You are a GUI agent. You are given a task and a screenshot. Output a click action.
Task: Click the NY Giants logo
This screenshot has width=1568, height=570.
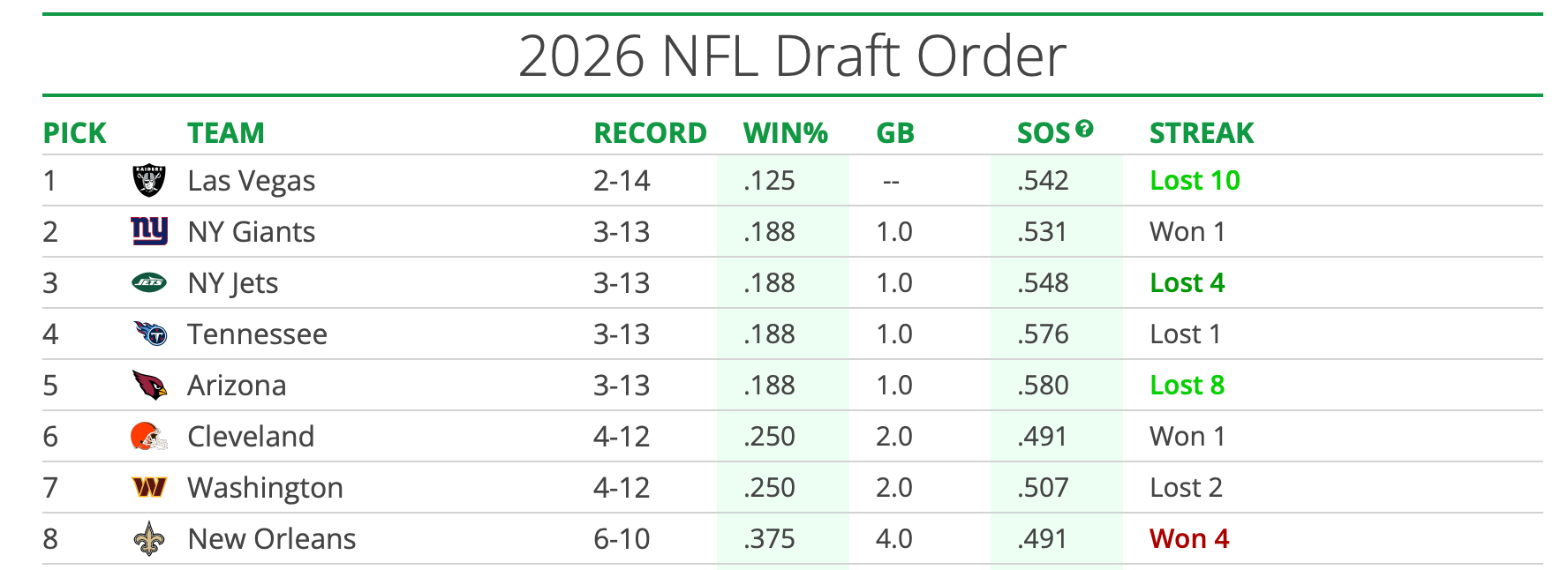click(x=148, y=231)
